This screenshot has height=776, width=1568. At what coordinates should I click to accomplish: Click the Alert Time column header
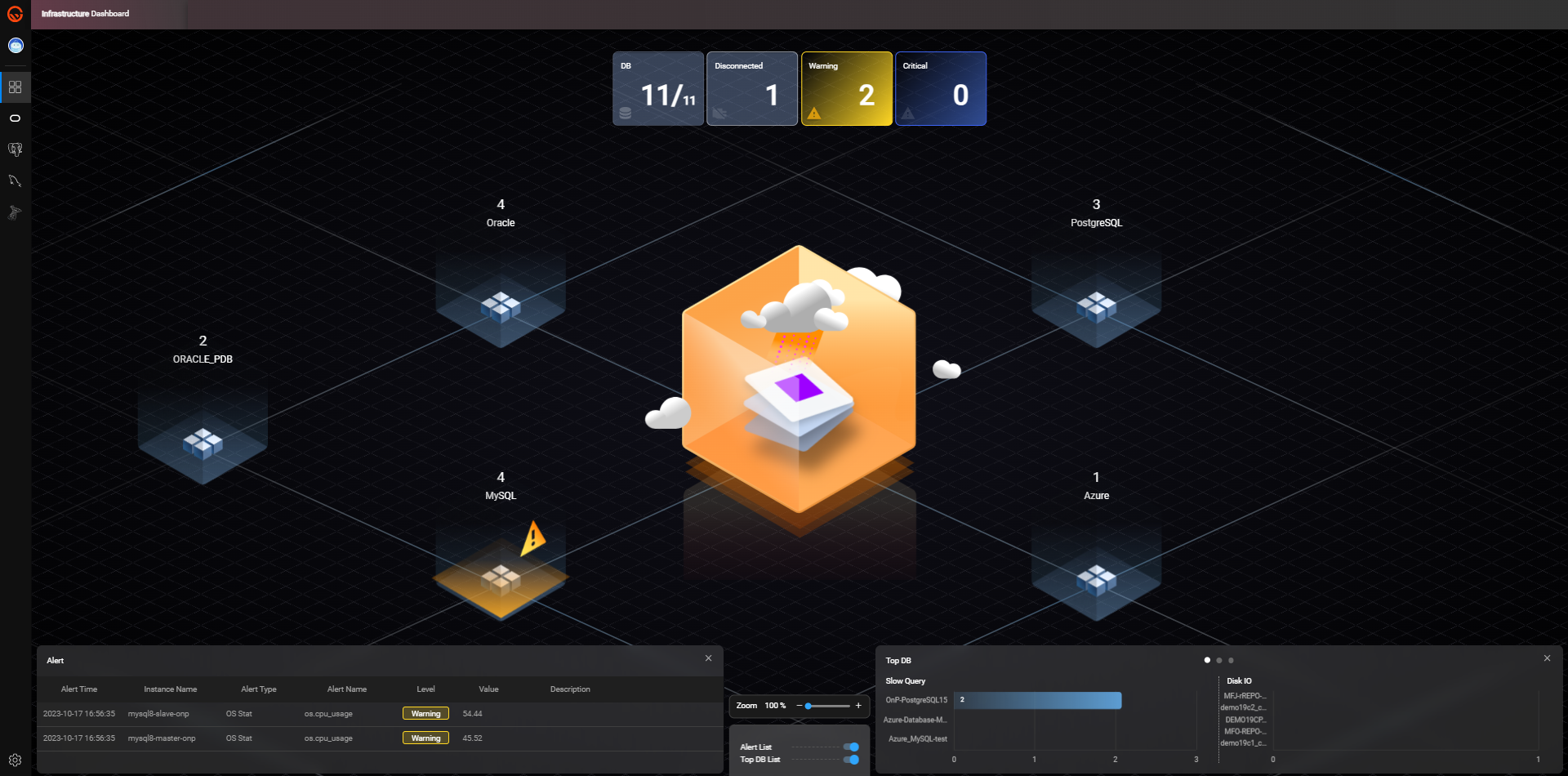click(79, 689)
